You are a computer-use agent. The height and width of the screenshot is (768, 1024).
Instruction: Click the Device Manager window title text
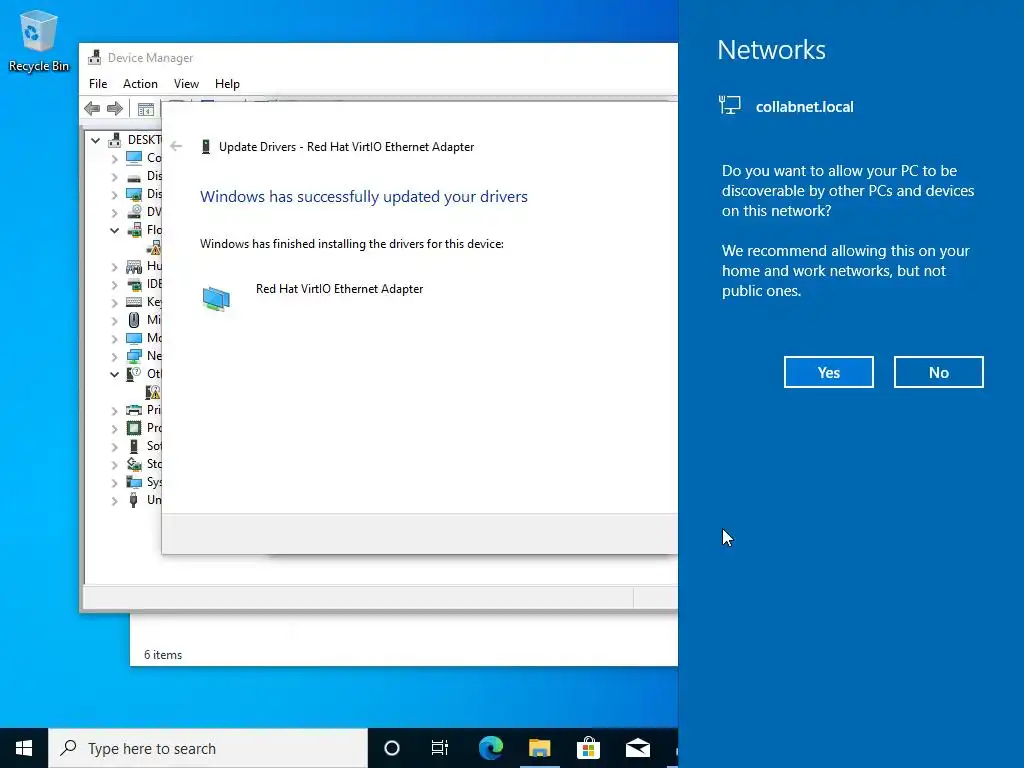point(150,57)
